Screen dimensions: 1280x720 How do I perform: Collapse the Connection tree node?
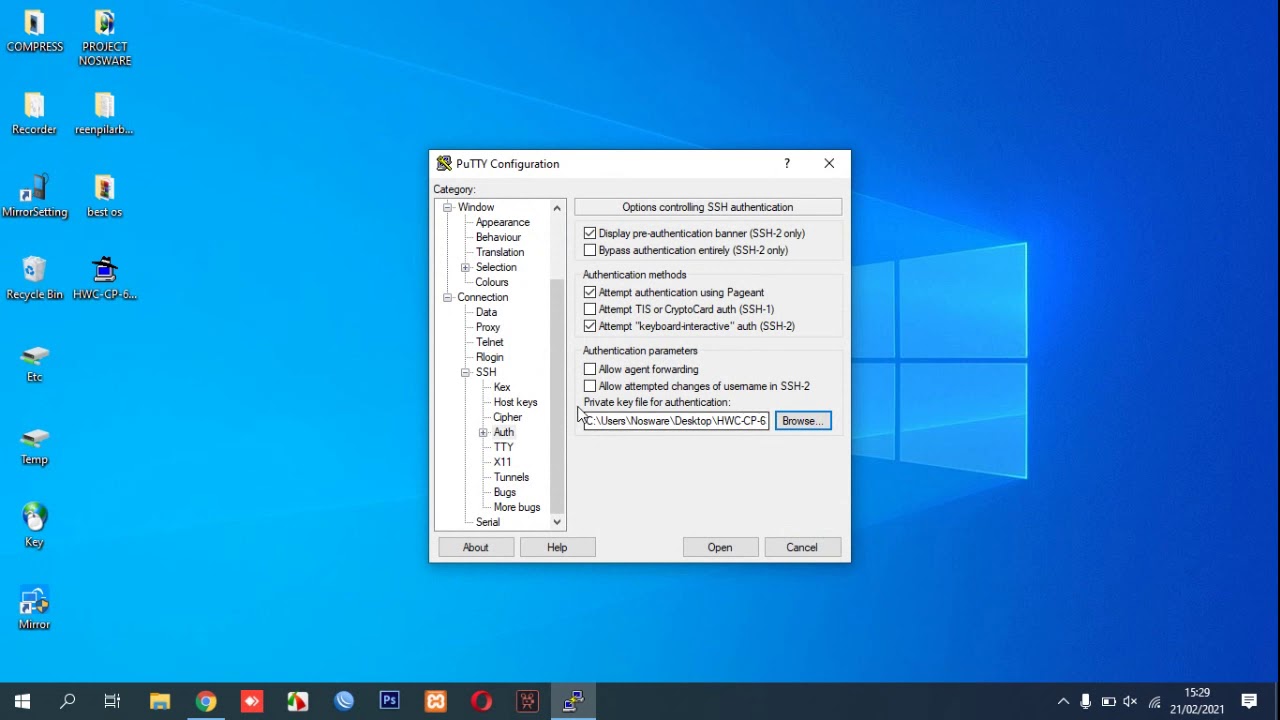tap(448, 297)
